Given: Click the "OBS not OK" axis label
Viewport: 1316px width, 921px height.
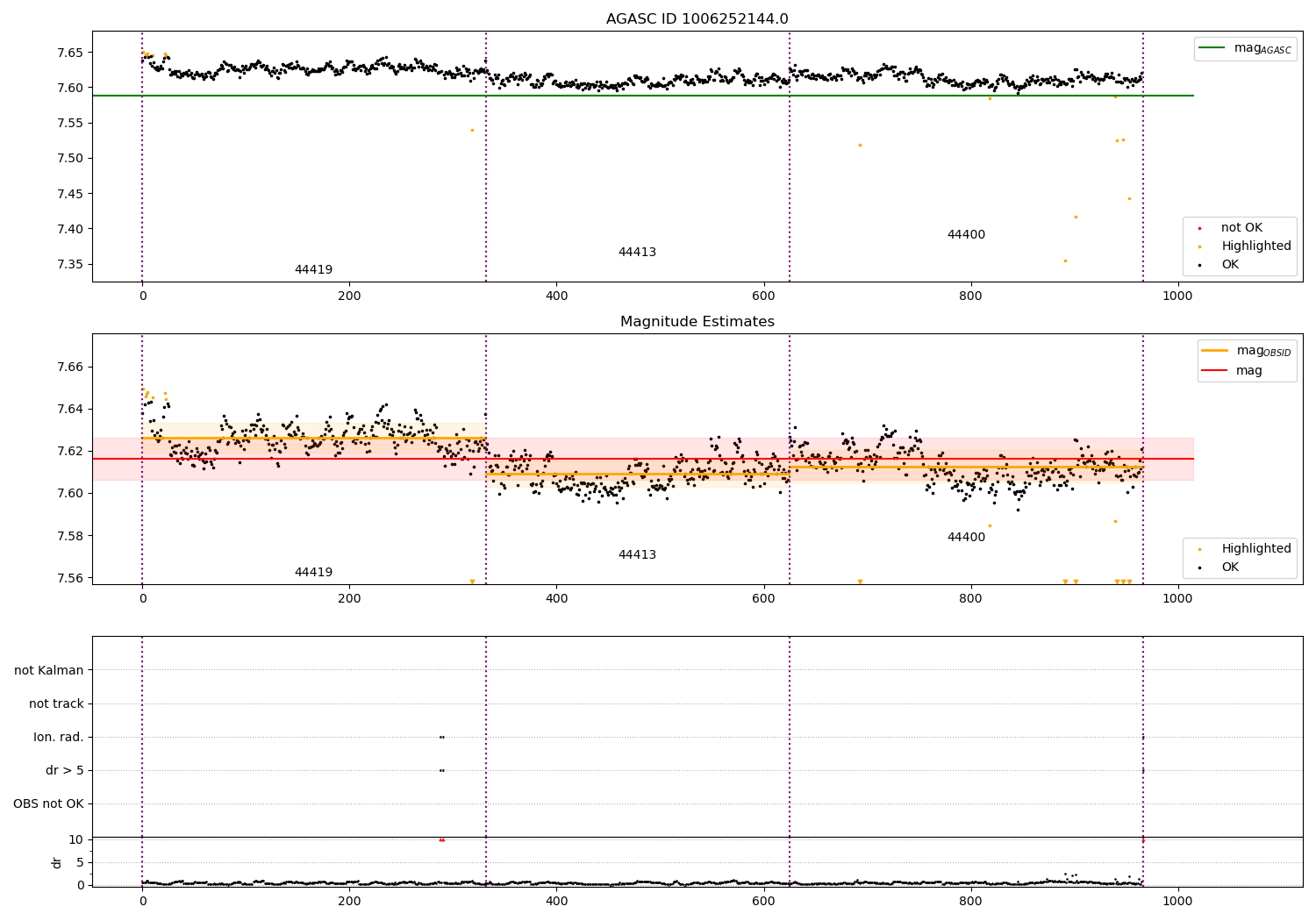Looking at the screenshot, I should click(49, 804).
